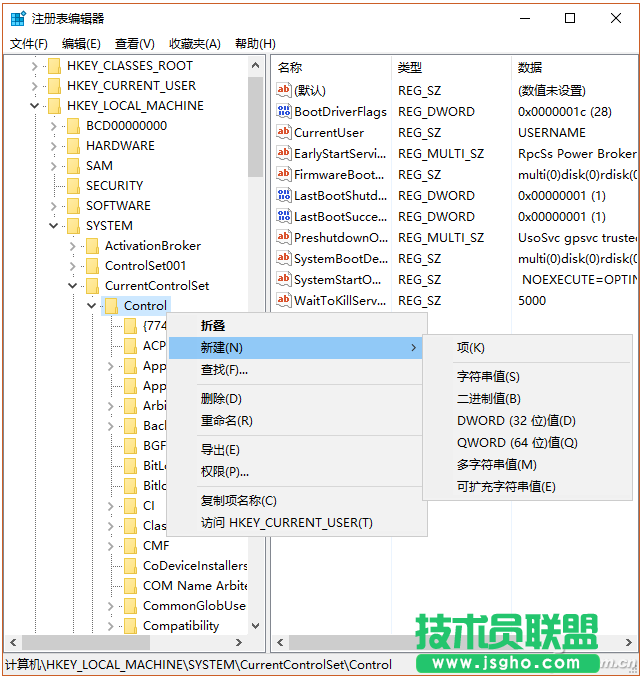Click the tree pane vertical scrollbar thumb

point(255,127)
